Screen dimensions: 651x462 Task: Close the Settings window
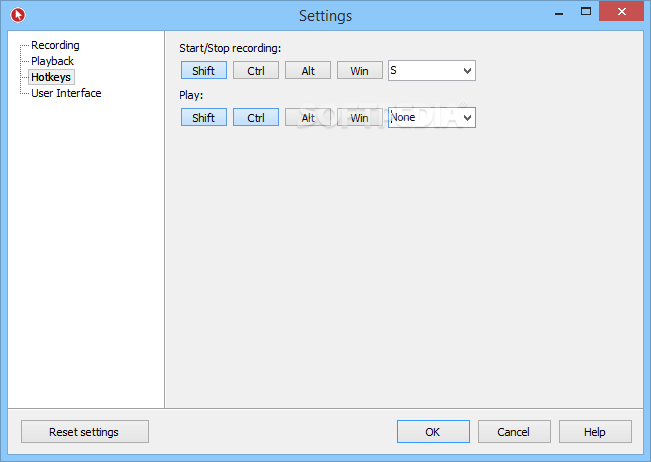tap(622, 12)
